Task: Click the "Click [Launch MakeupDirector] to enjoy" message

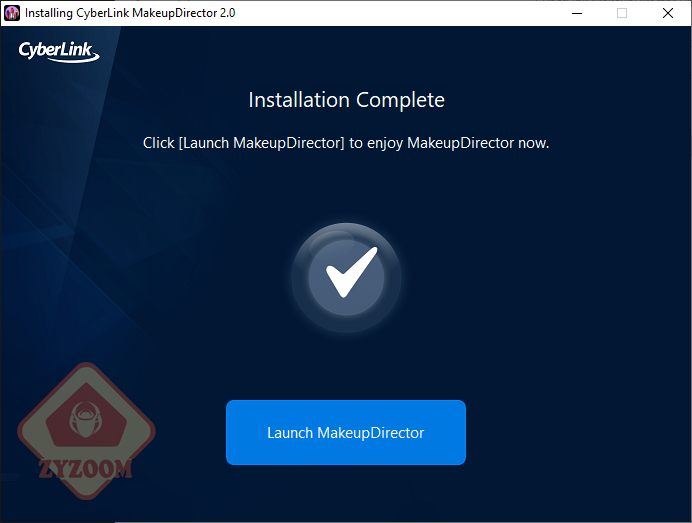Action: coord(346,143)
